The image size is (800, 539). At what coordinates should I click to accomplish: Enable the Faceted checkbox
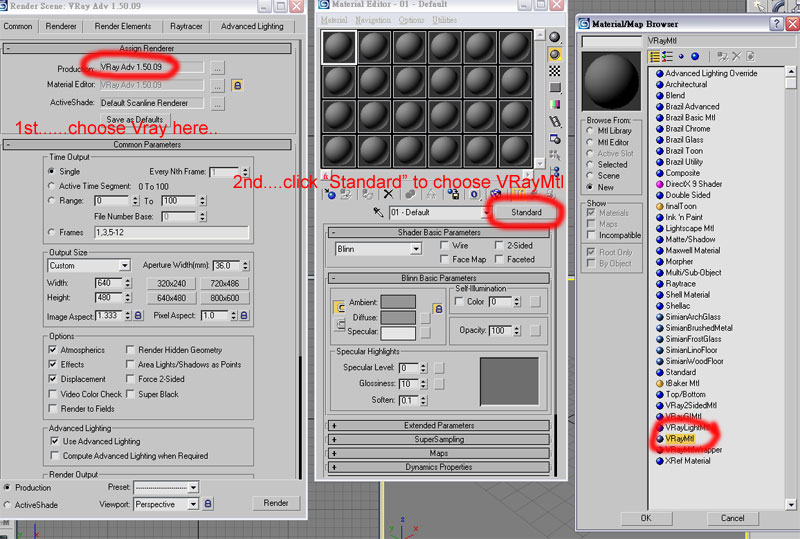pyautogui.click(x=498, y=259)
